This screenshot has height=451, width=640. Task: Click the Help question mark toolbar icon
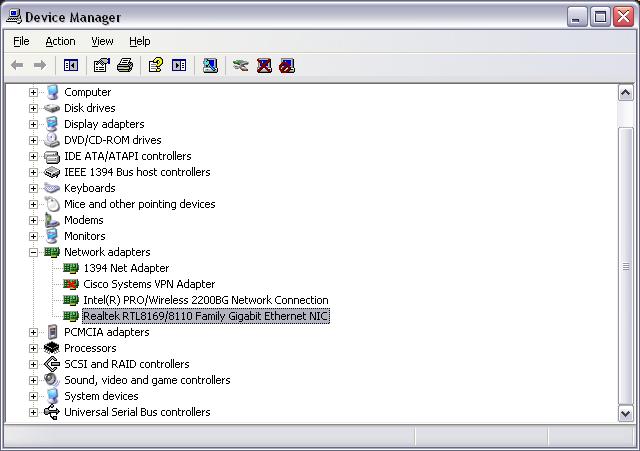coord(156,65)
